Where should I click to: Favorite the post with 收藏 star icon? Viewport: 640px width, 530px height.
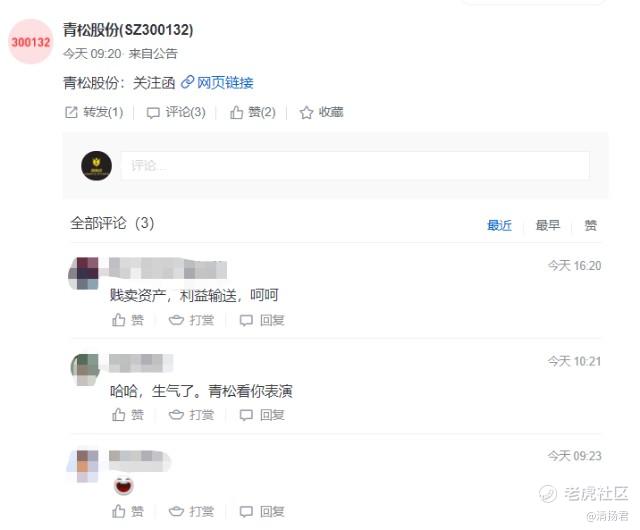306,112
